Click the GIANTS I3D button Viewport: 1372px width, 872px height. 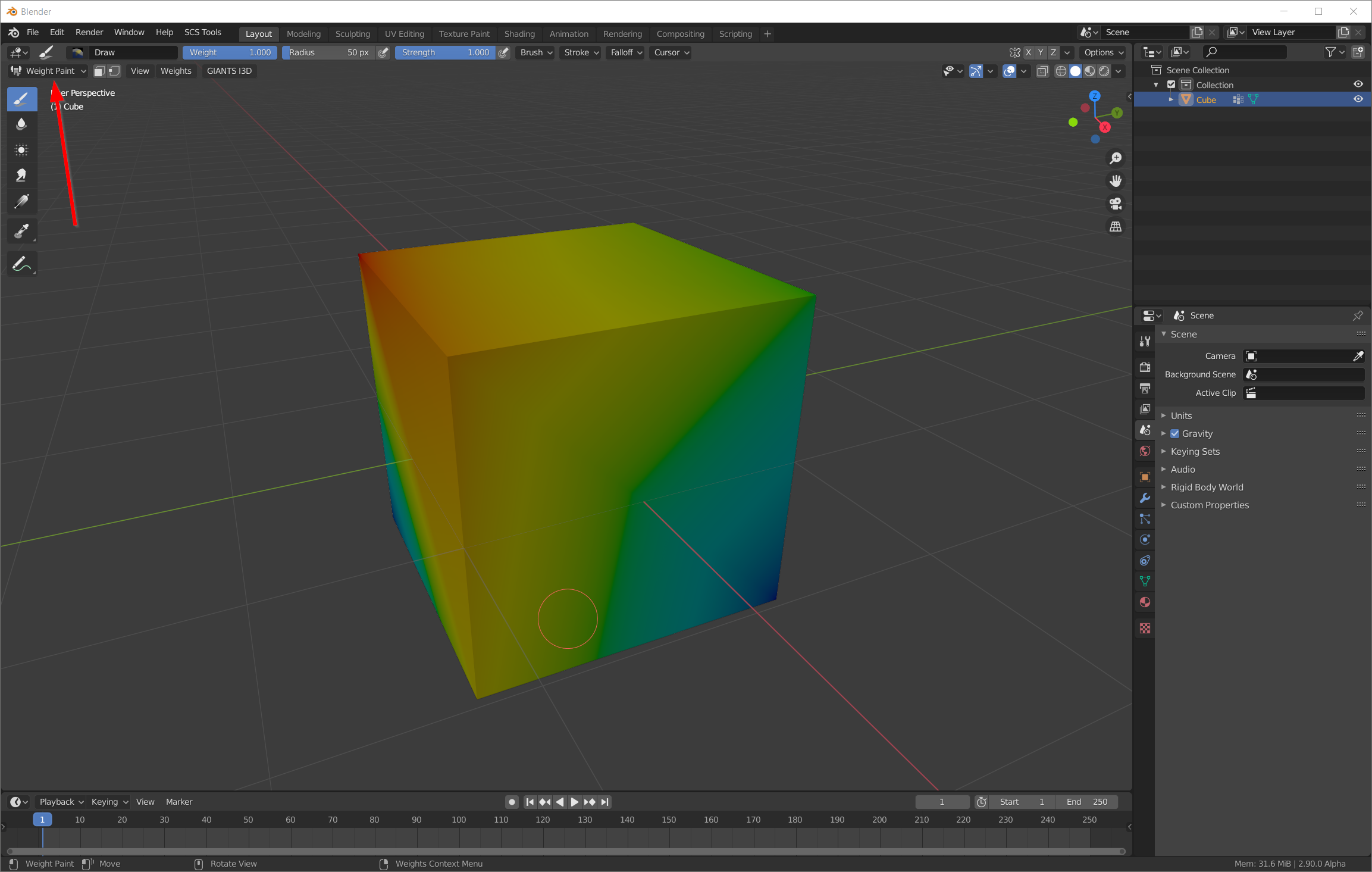coord(229,71)
